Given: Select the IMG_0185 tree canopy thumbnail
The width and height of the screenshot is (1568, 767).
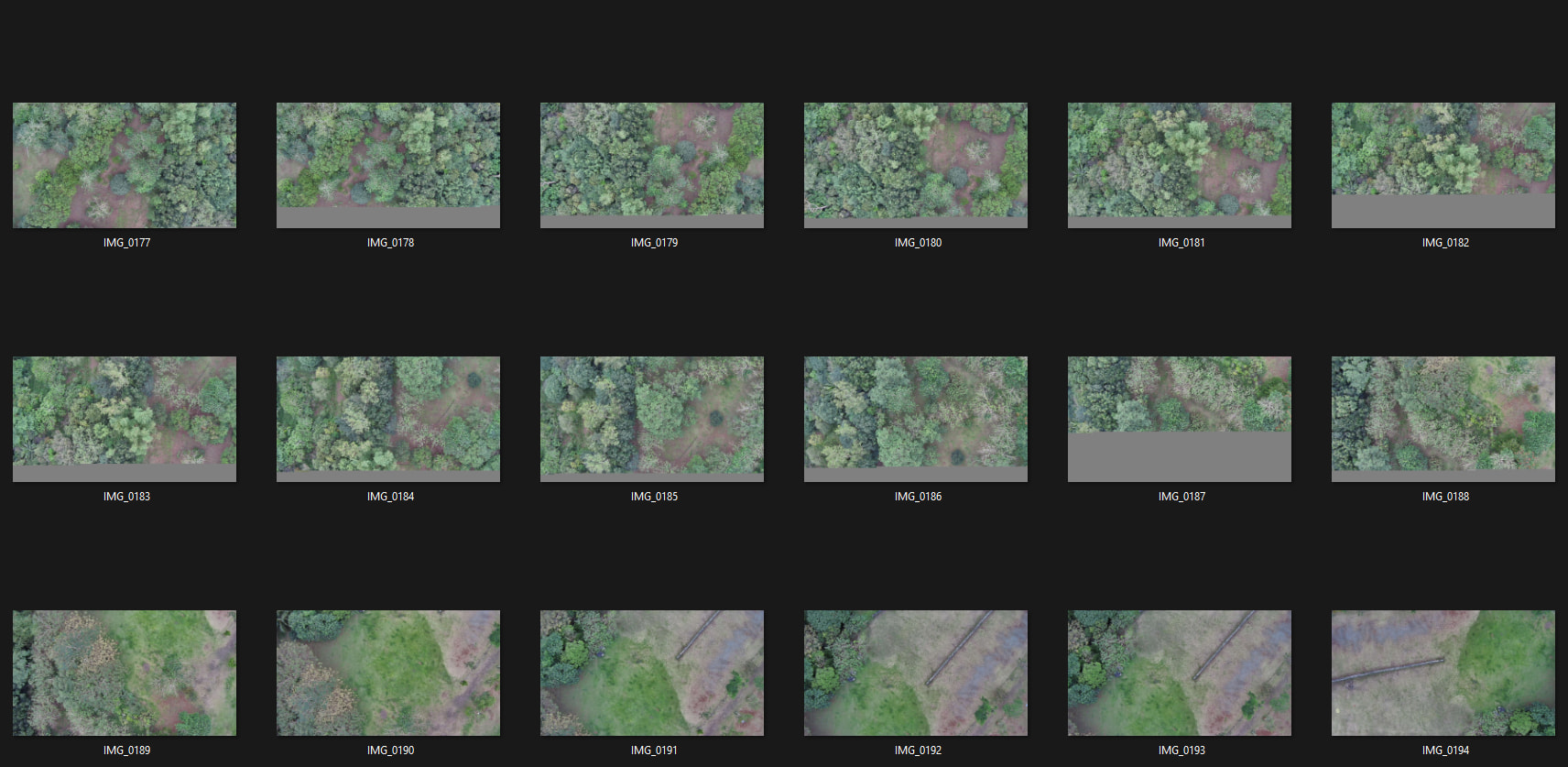Looking at the screenshot, I should point(652,419).
